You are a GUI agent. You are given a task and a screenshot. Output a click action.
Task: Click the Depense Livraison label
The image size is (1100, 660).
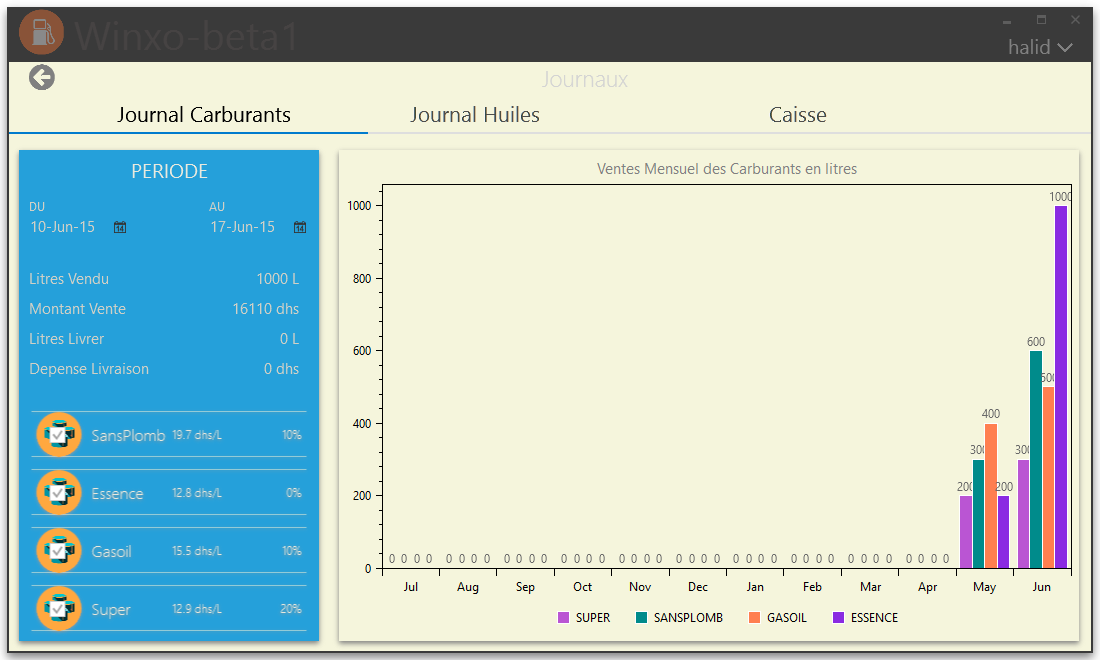click(89, 370)
